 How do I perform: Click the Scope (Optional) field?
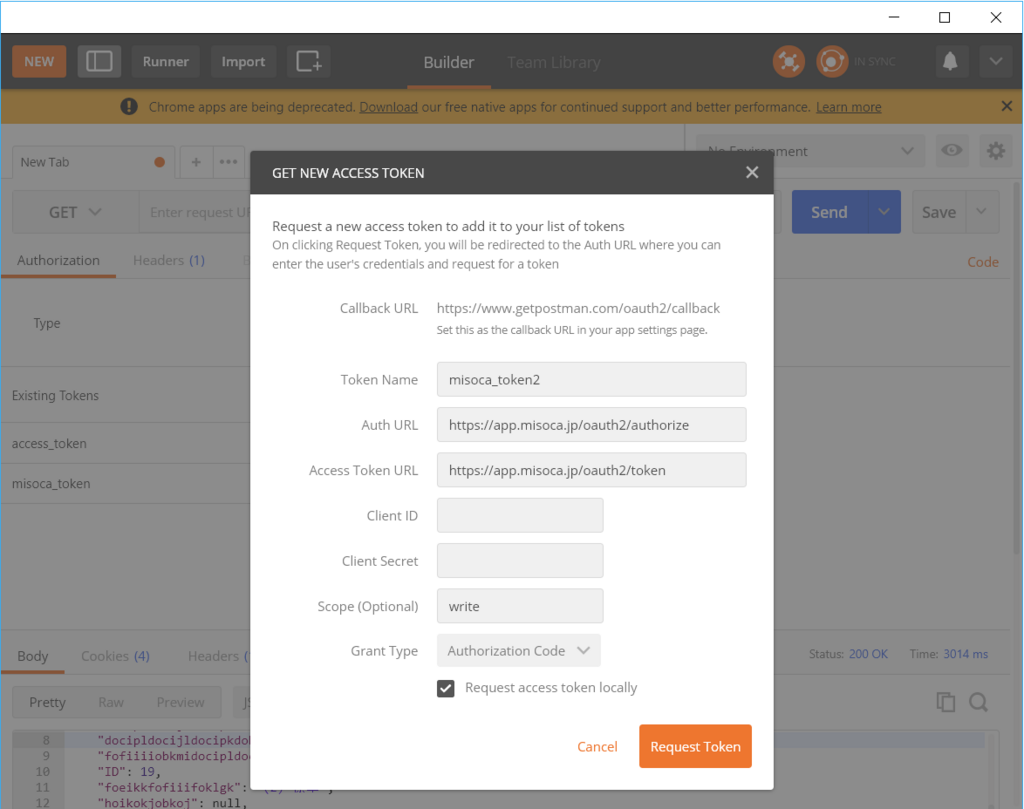pyautogui.click(x=520, y=607)
